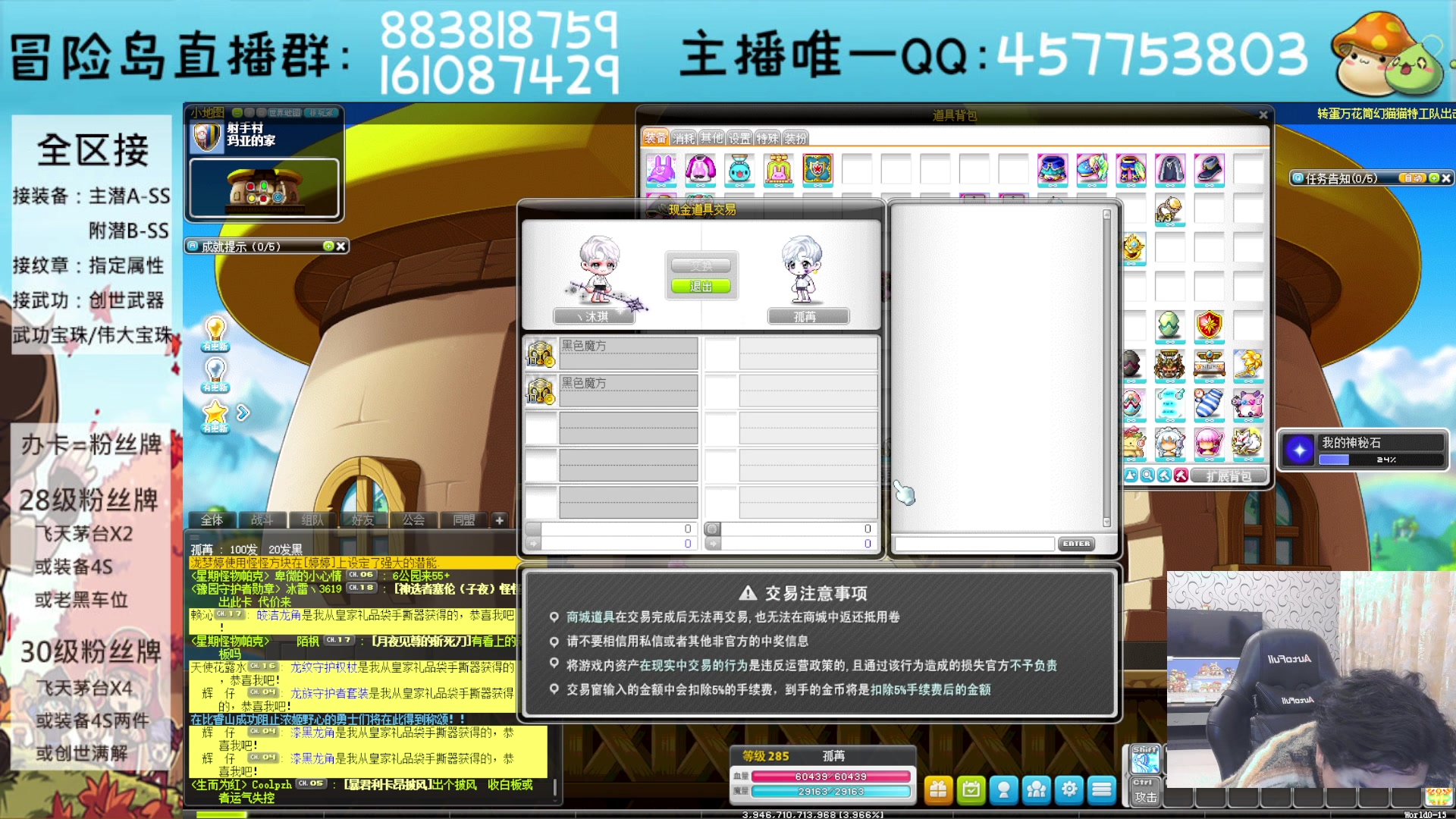Open the community friends button
The height and width of the screenshot is (819, 1456).
(1036, 790)
